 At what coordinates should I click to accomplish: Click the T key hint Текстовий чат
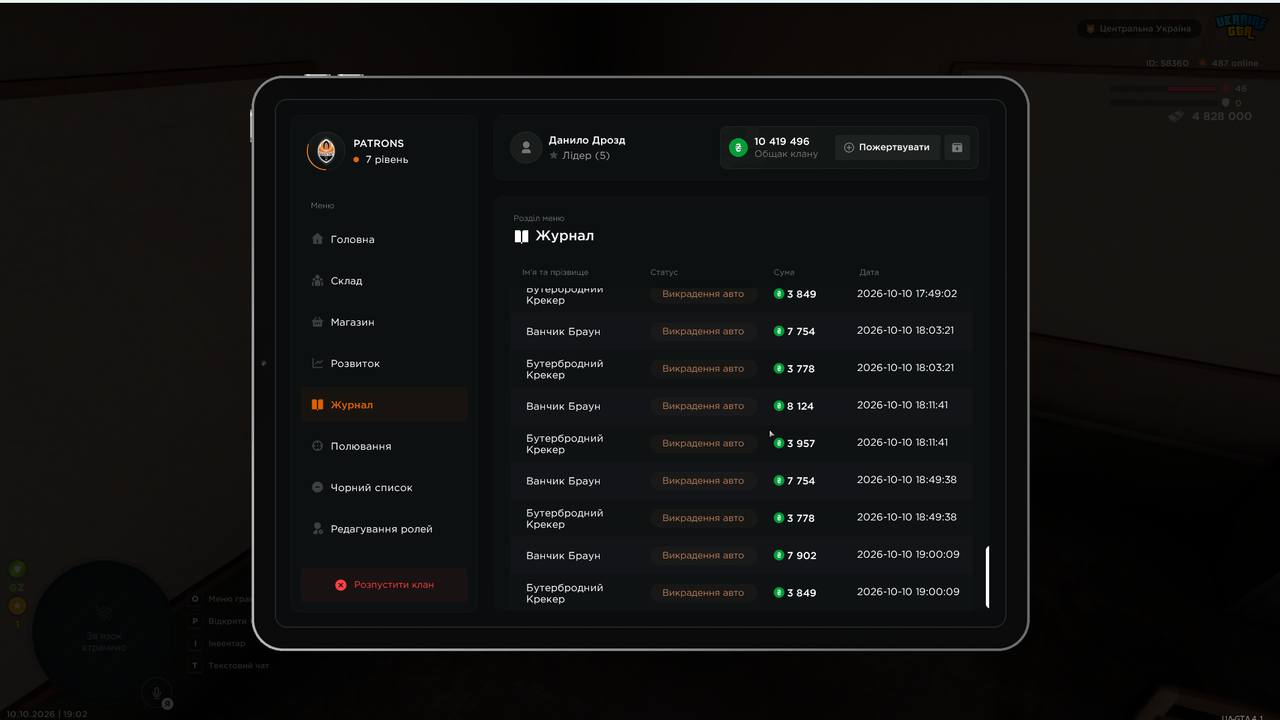click(x=230, y=665)
